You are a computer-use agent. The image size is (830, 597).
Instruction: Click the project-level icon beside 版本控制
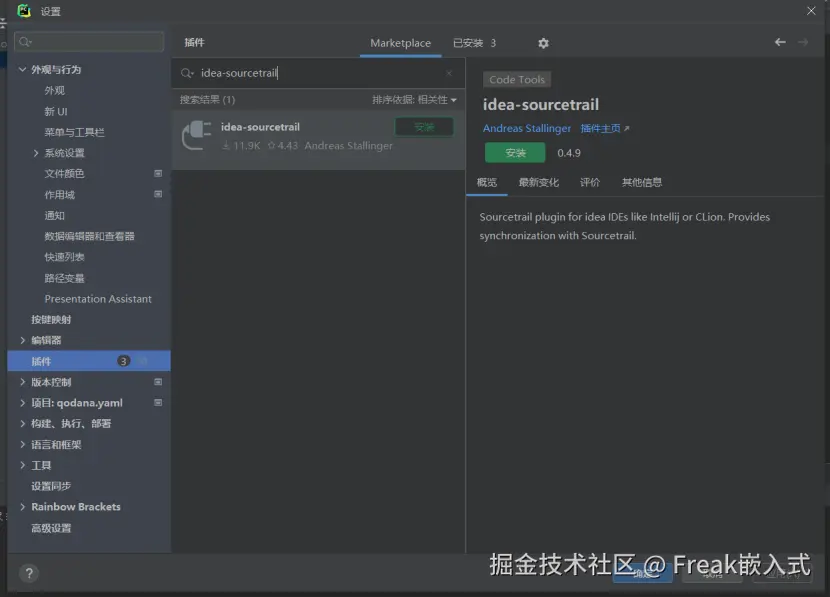(158, 382)
